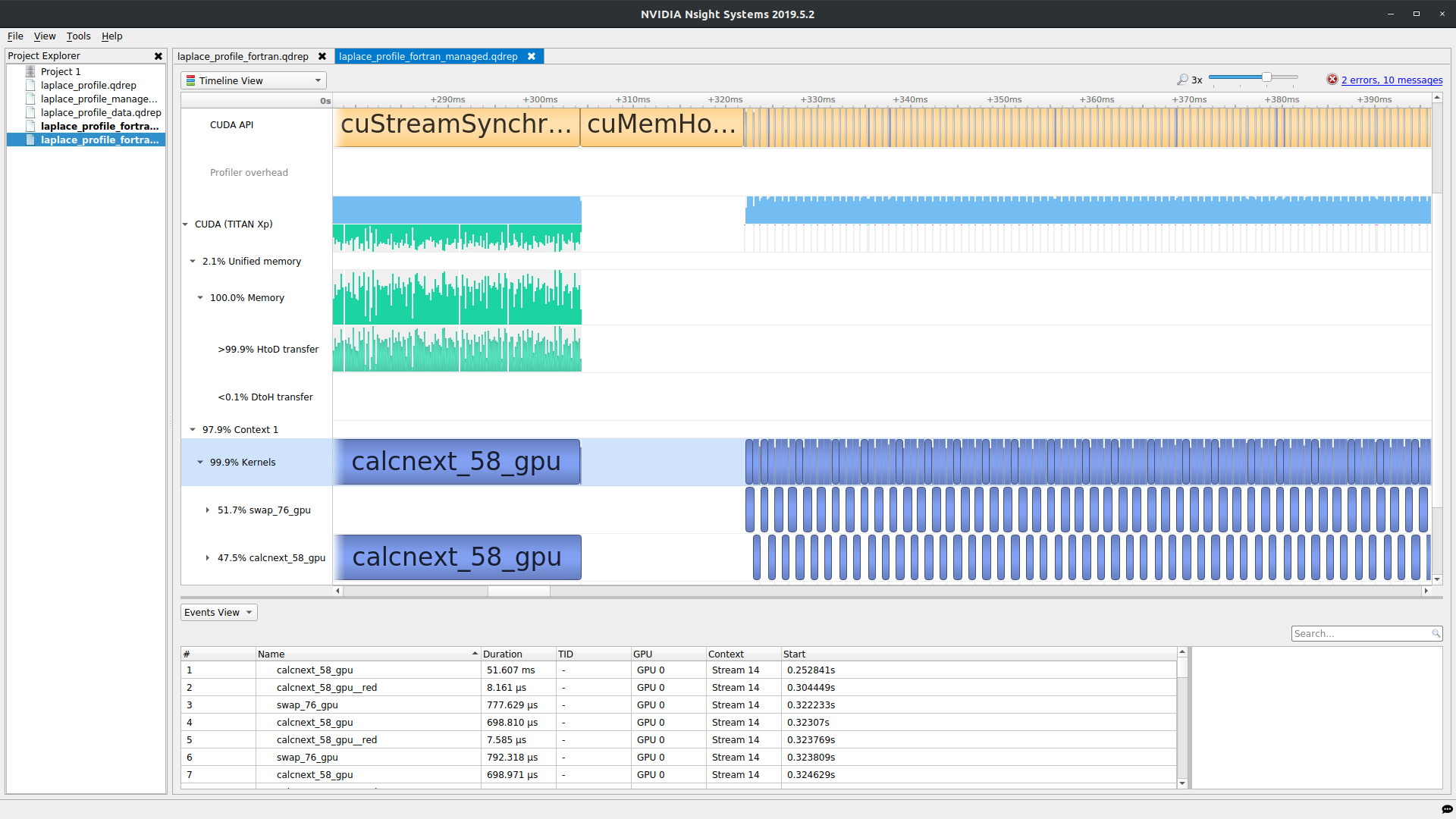Click the timeline zoom slider handle

click(x=1266, y=77)
